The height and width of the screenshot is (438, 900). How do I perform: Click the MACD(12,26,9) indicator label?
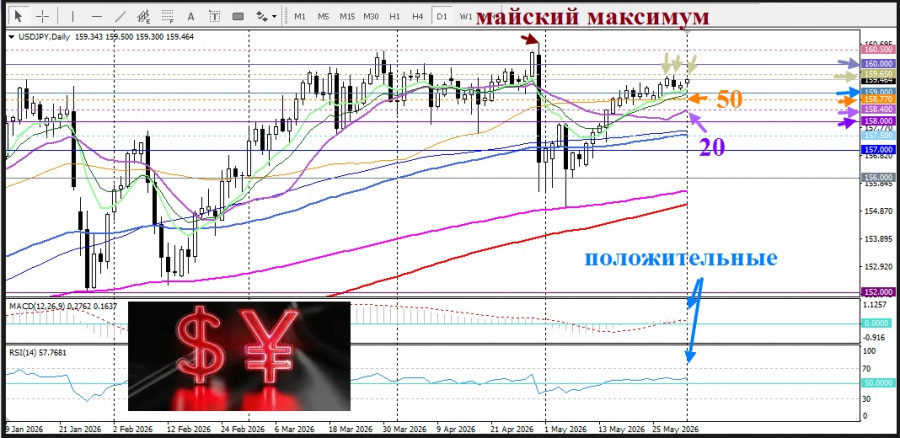point(37,307)
